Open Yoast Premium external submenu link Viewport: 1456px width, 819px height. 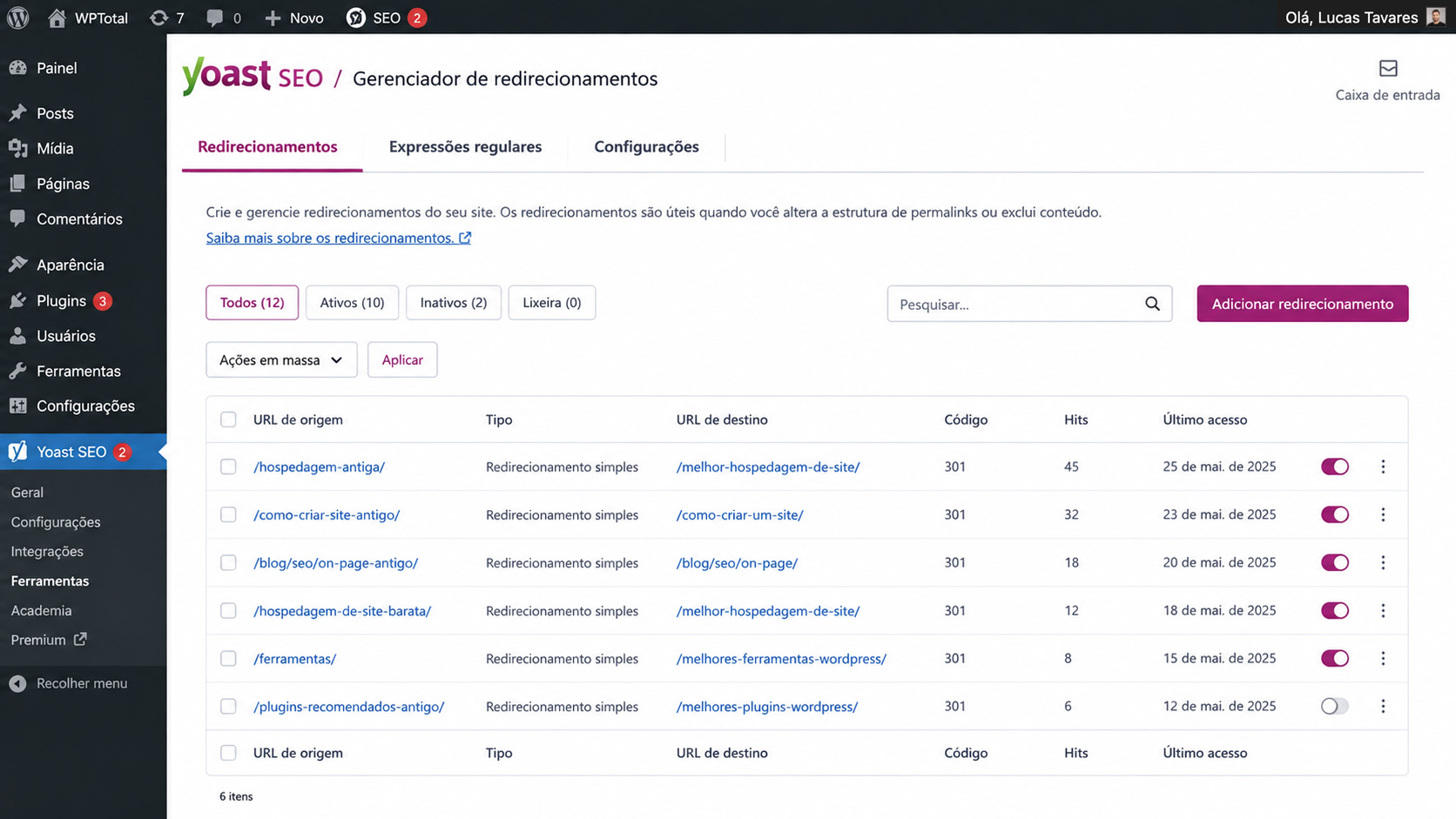[49, 640]
